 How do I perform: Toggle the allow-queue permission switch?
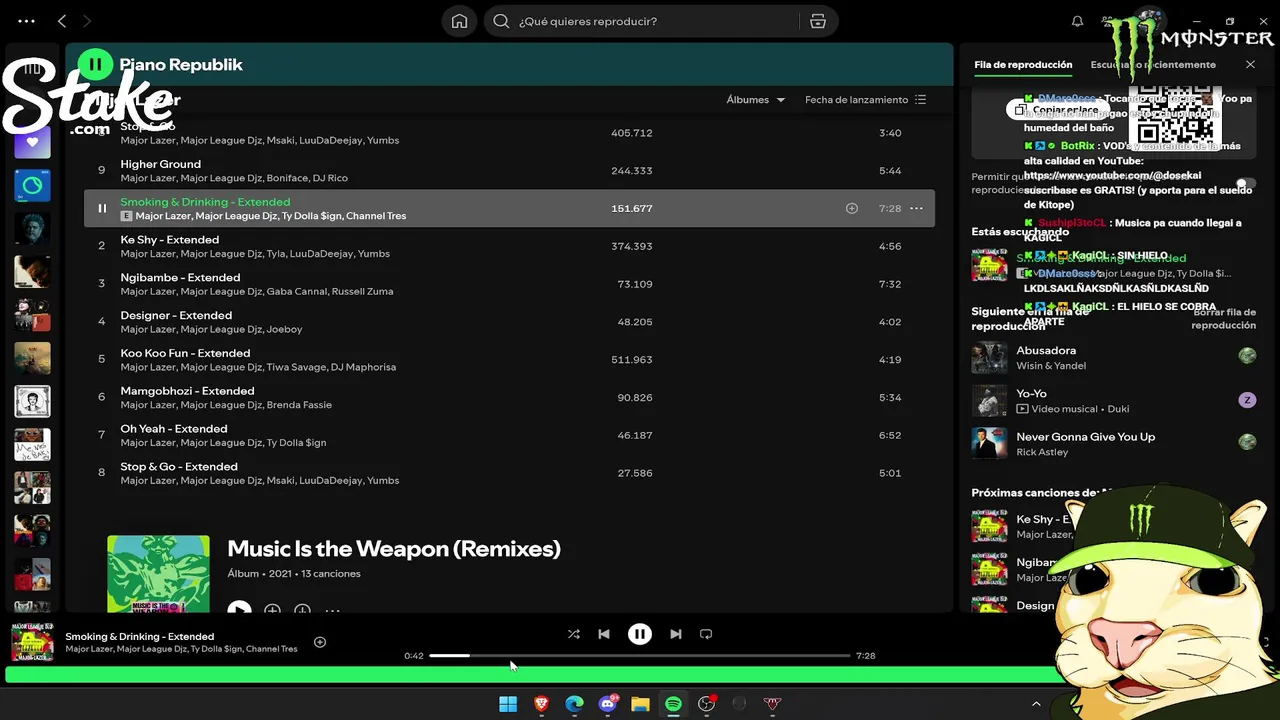tap(1244, 184)
